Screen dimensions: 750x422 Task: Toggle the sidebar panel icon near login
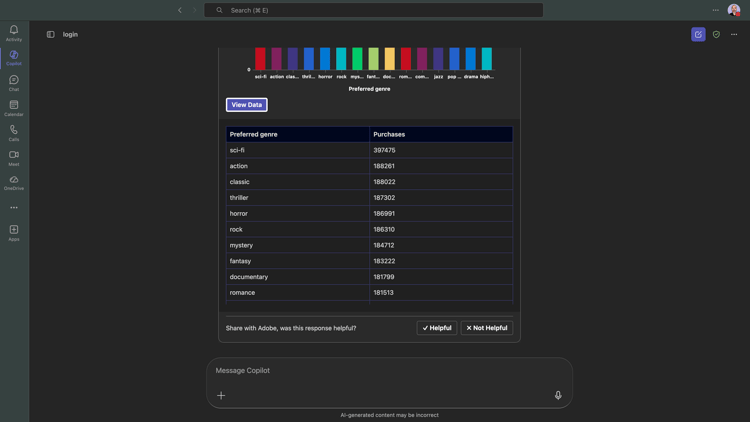click(x=51, y=34)
